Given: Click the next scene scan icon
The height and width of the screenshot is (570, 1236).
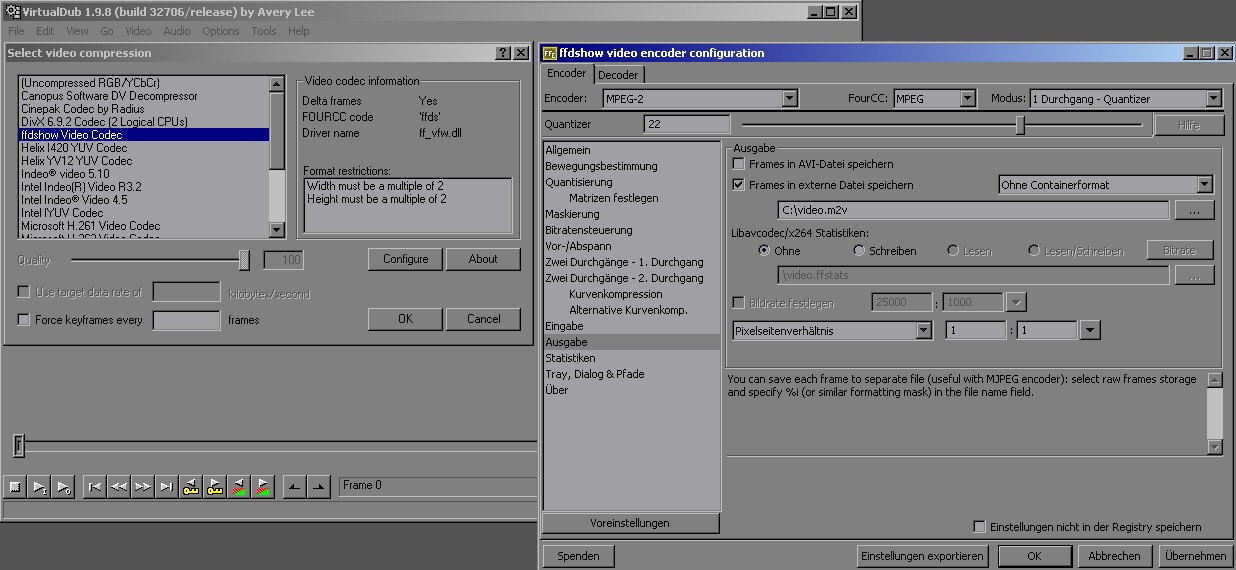Looking at the screenshot, I should (x=263, y=487).
